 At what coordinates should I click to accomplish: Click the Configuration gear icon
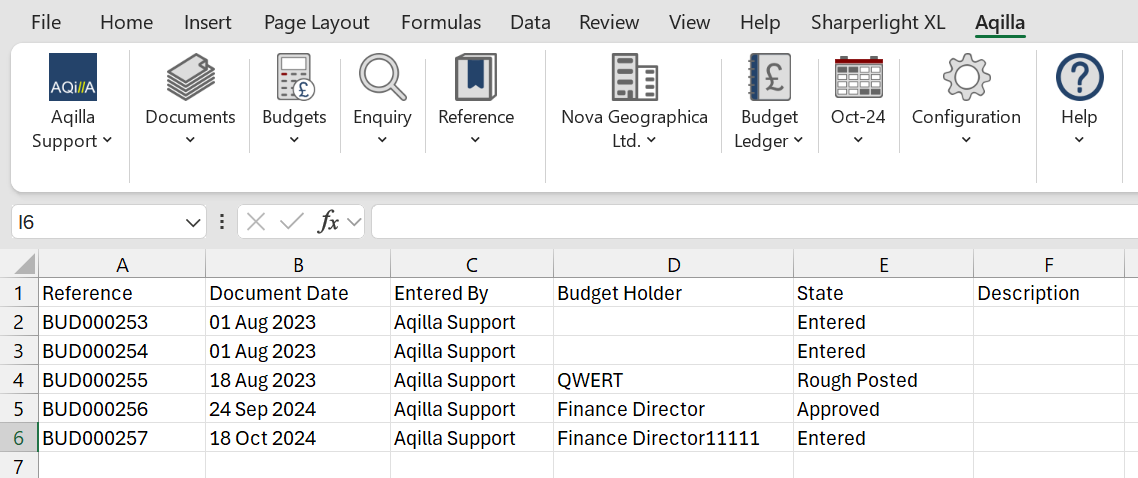coord(966,78)
